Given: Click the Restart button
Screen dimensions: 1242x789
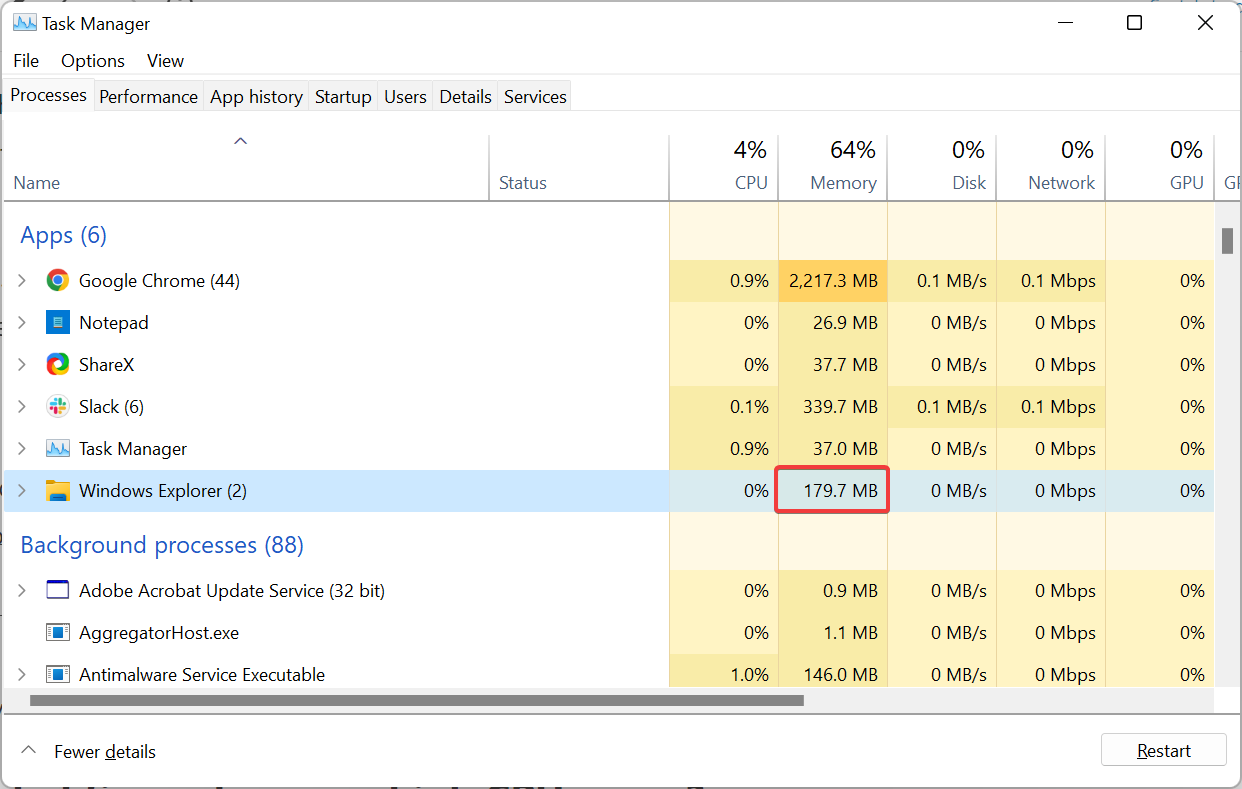Looking at the screenshot, I should pyautogui.click(x=1164, y=751).
